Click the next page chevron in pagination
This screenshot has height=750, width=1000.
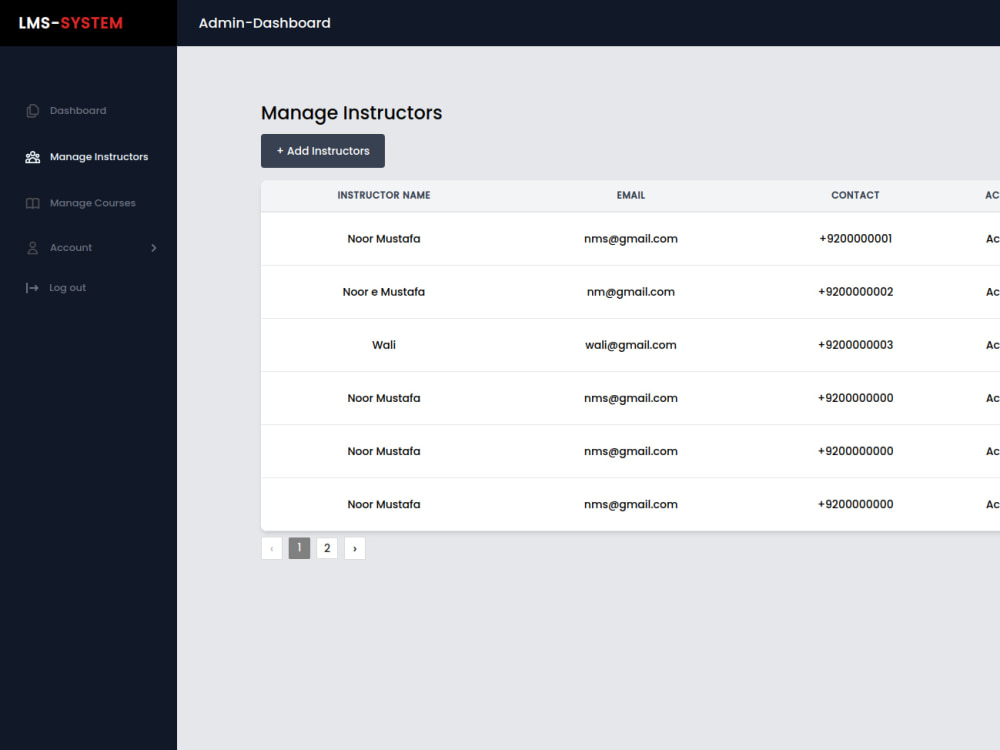[354, 547]
